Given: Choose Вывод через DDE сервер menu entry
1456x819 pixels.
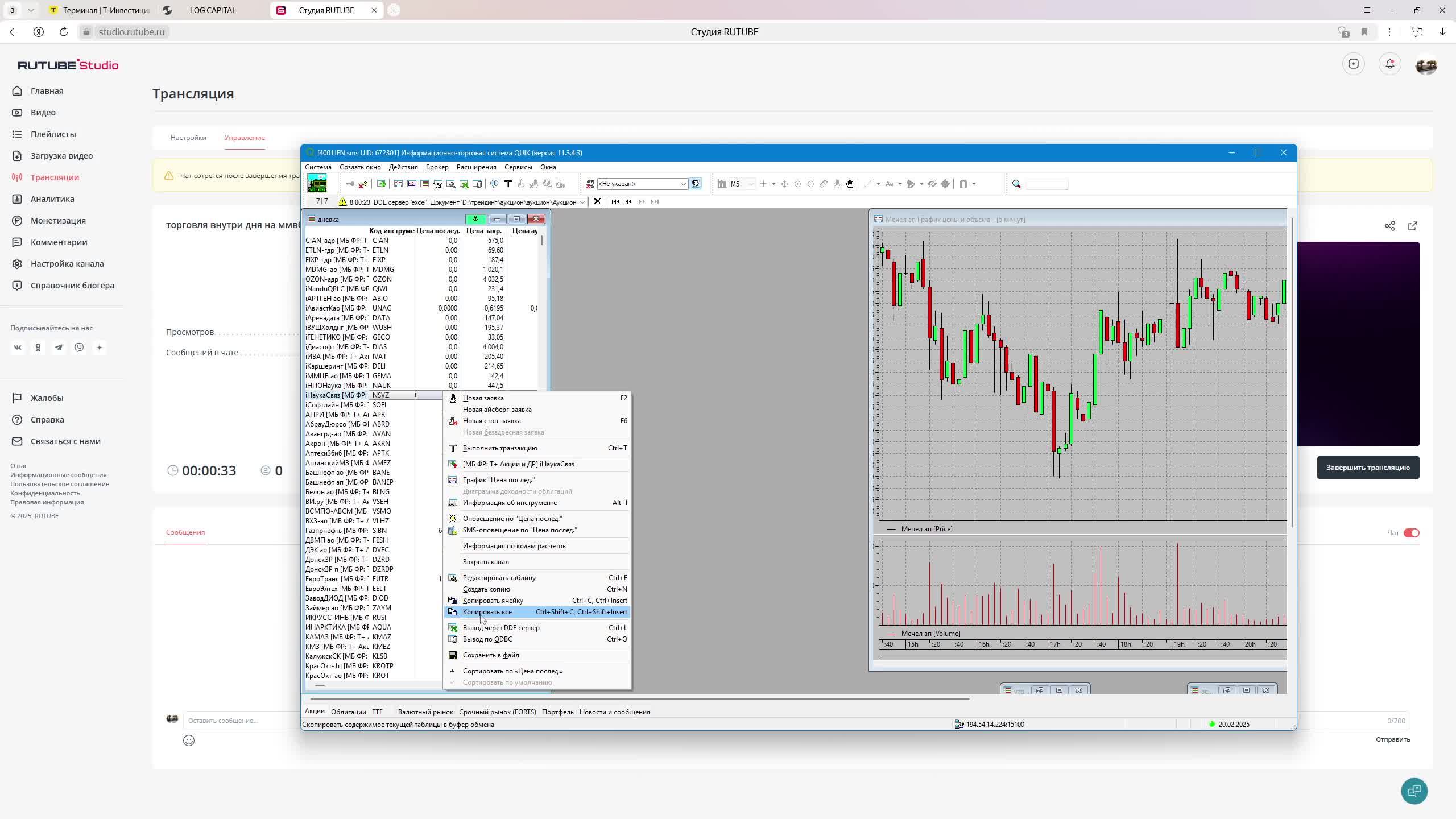Looking at the screenshot, I should 537,628.
